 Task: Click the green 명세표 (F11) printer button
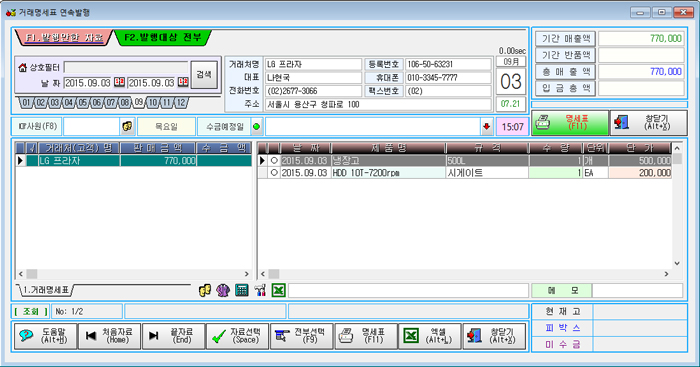click(570, 122)
